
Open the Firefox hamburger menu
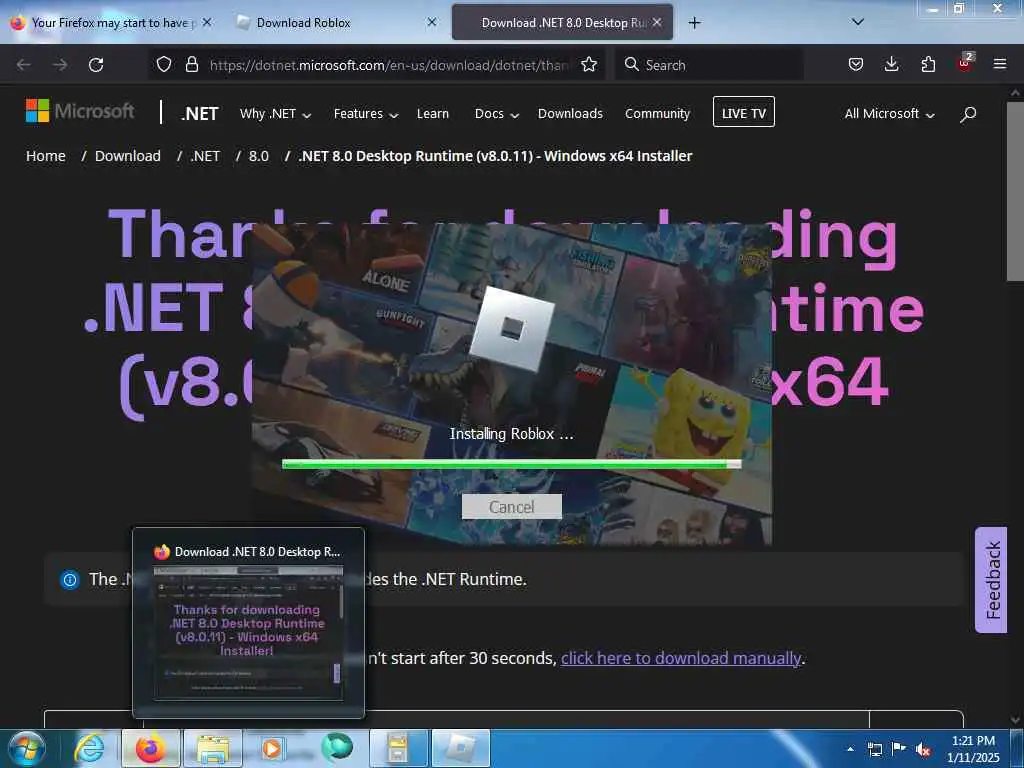coord(999,65)
